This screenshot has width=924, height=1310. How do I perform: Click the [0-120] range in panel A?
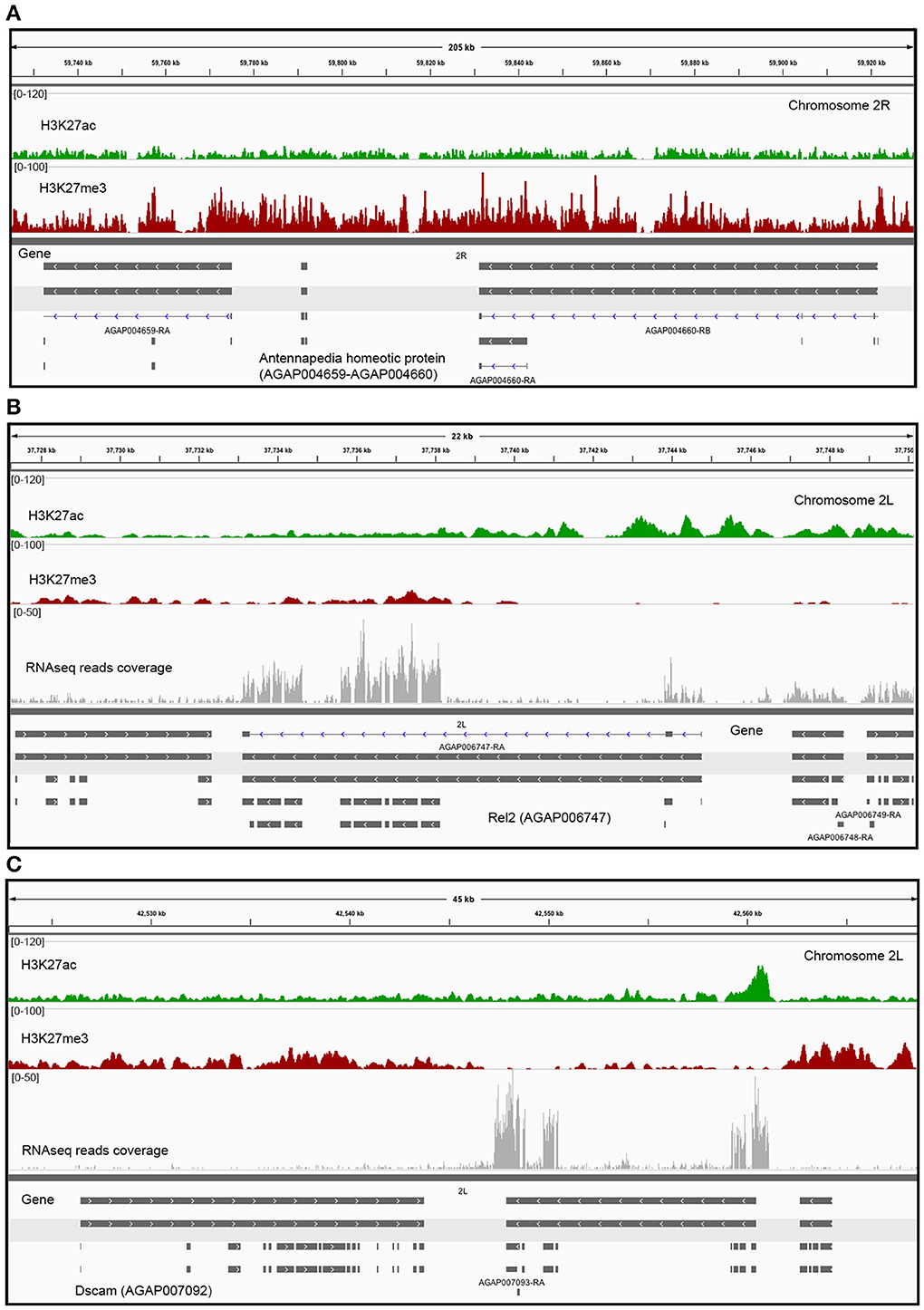click(30, 94)
